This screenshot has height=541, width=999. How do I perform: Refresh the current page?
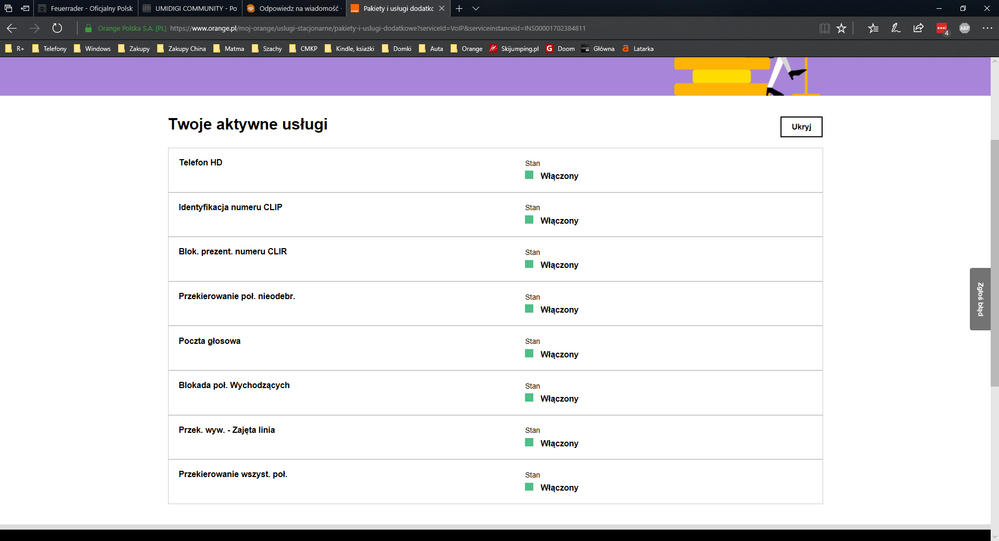click(x=57, y=28)
